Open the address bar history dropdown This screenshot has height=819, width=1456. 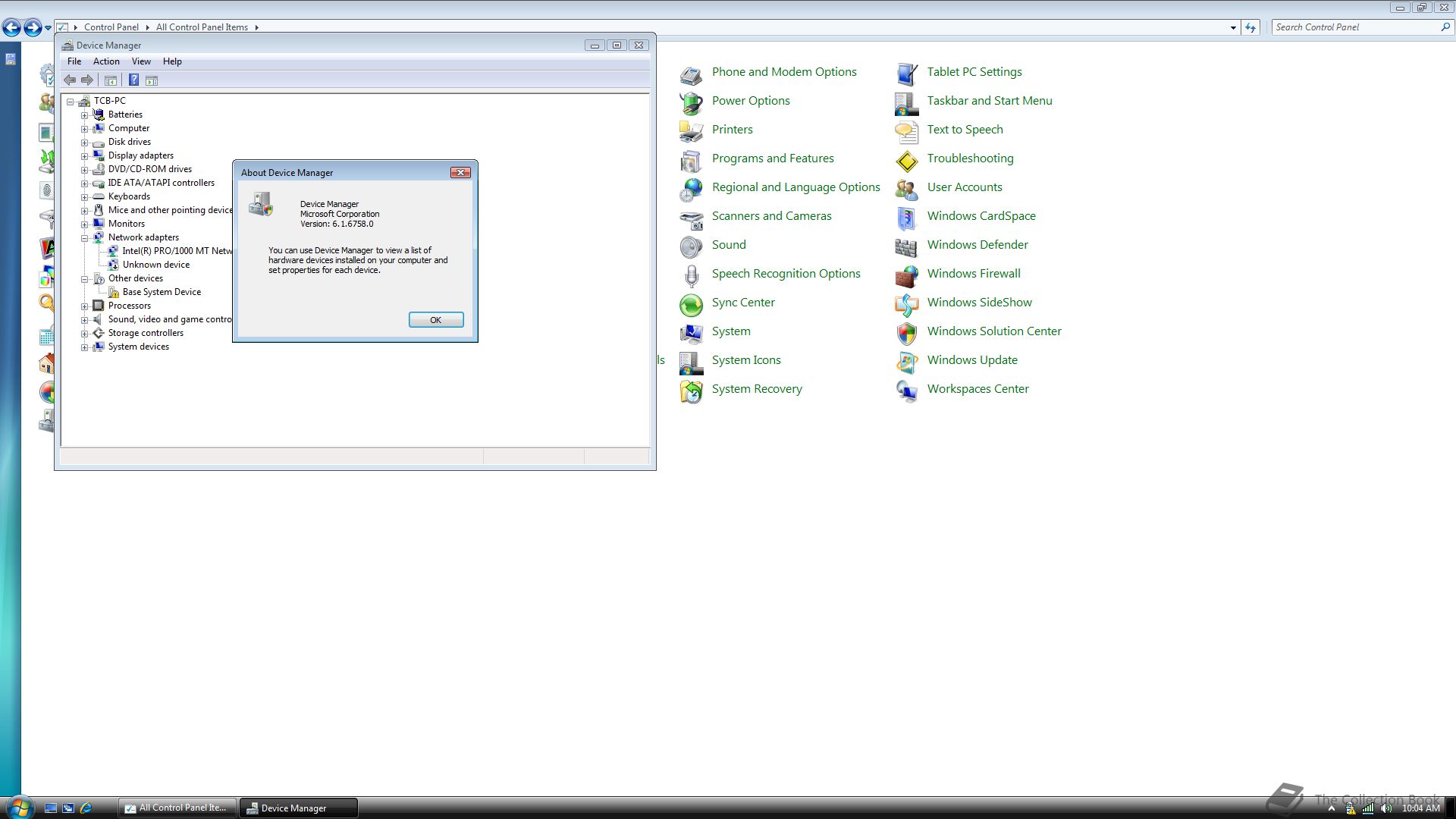[1233, 27]
